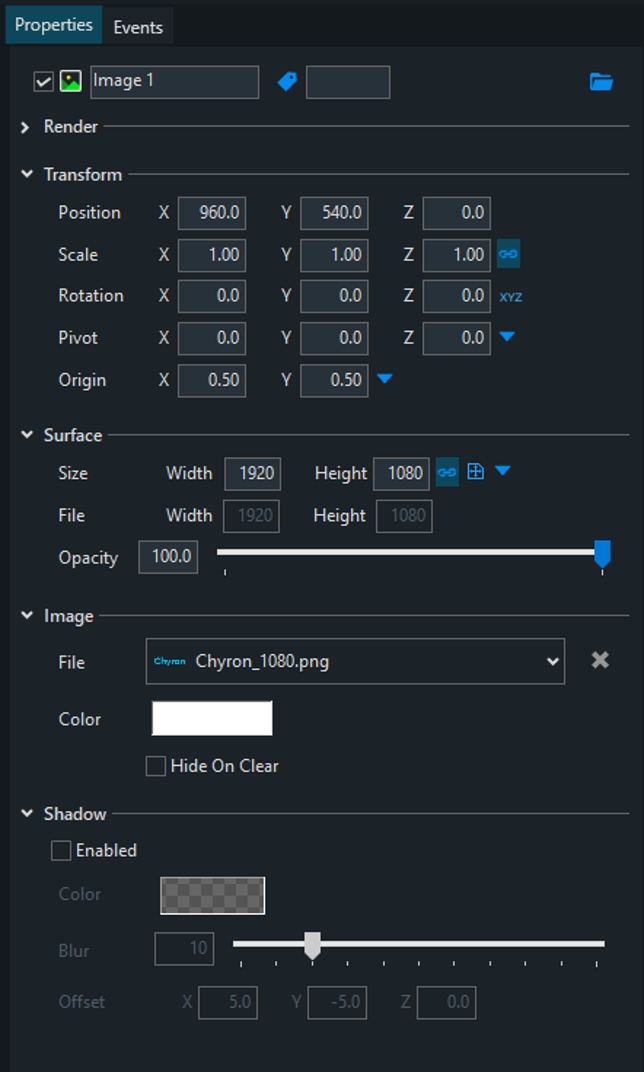Open the Chyron_1080.png file dropdown

point(552,661)
